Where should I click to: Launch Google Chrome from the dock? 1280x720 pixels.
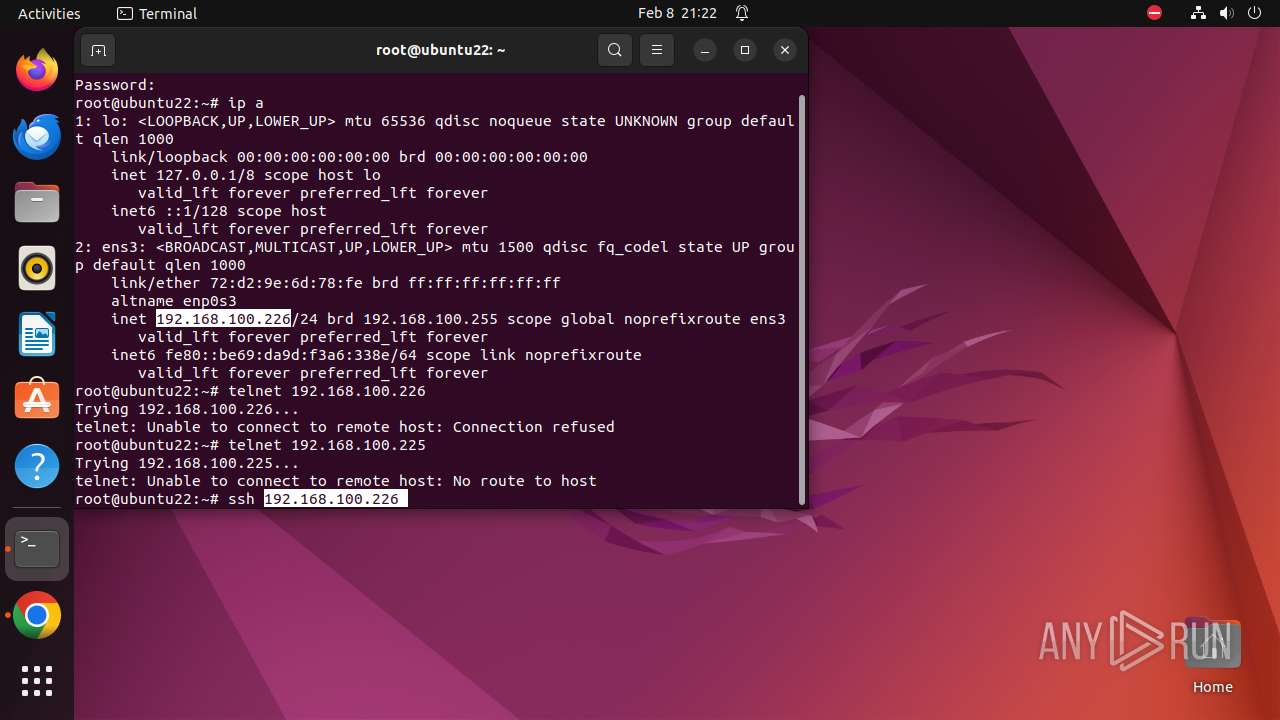point(37,616)
